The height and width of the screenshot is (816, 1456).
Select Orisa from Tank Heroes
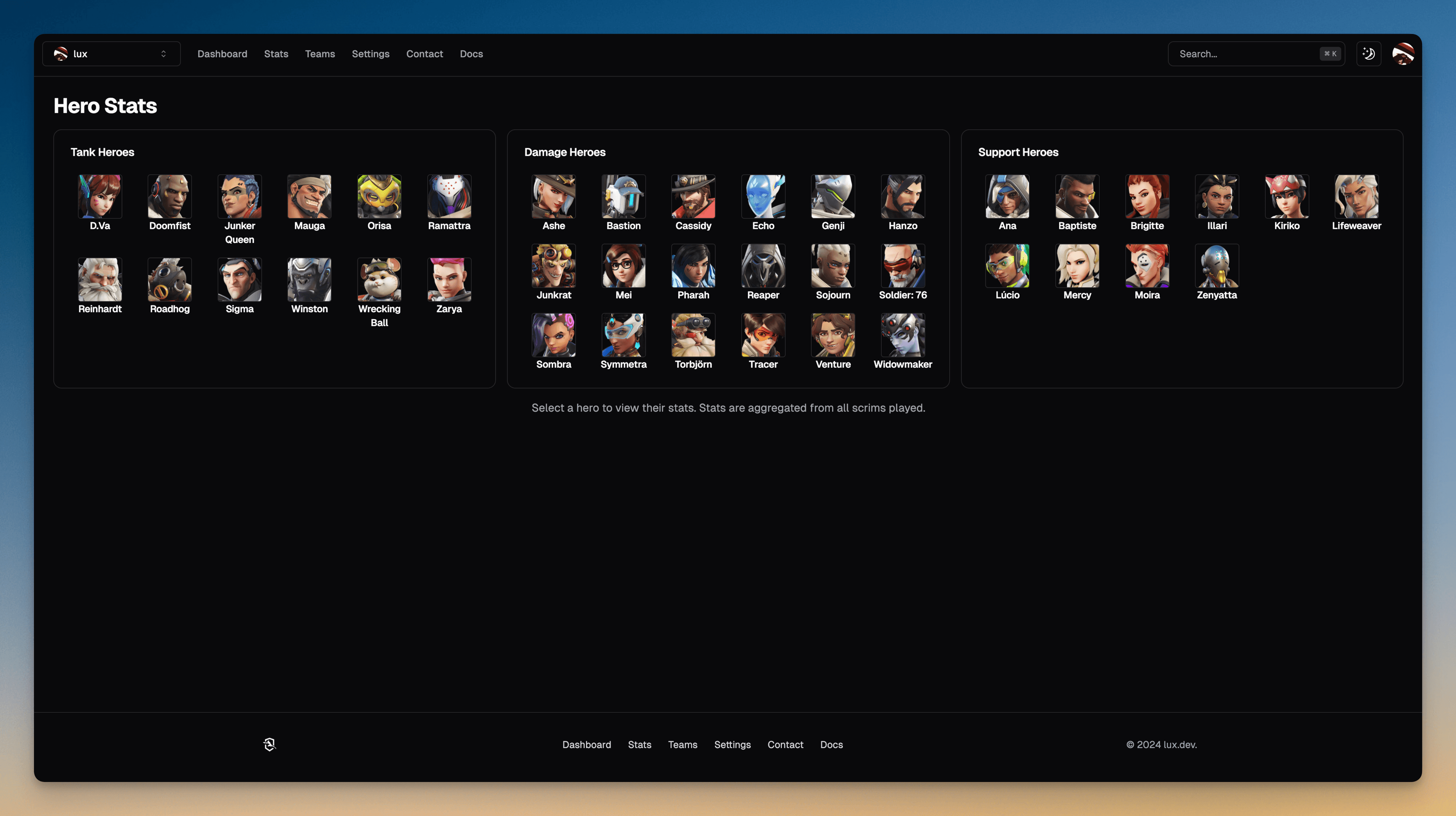pos(379,196)
